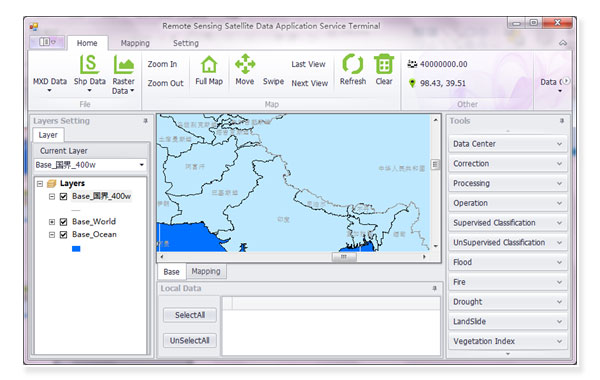Uncheck the Base_World layer checkbox
The width and height of the screenshot is (600, 380).
[64, 222]
